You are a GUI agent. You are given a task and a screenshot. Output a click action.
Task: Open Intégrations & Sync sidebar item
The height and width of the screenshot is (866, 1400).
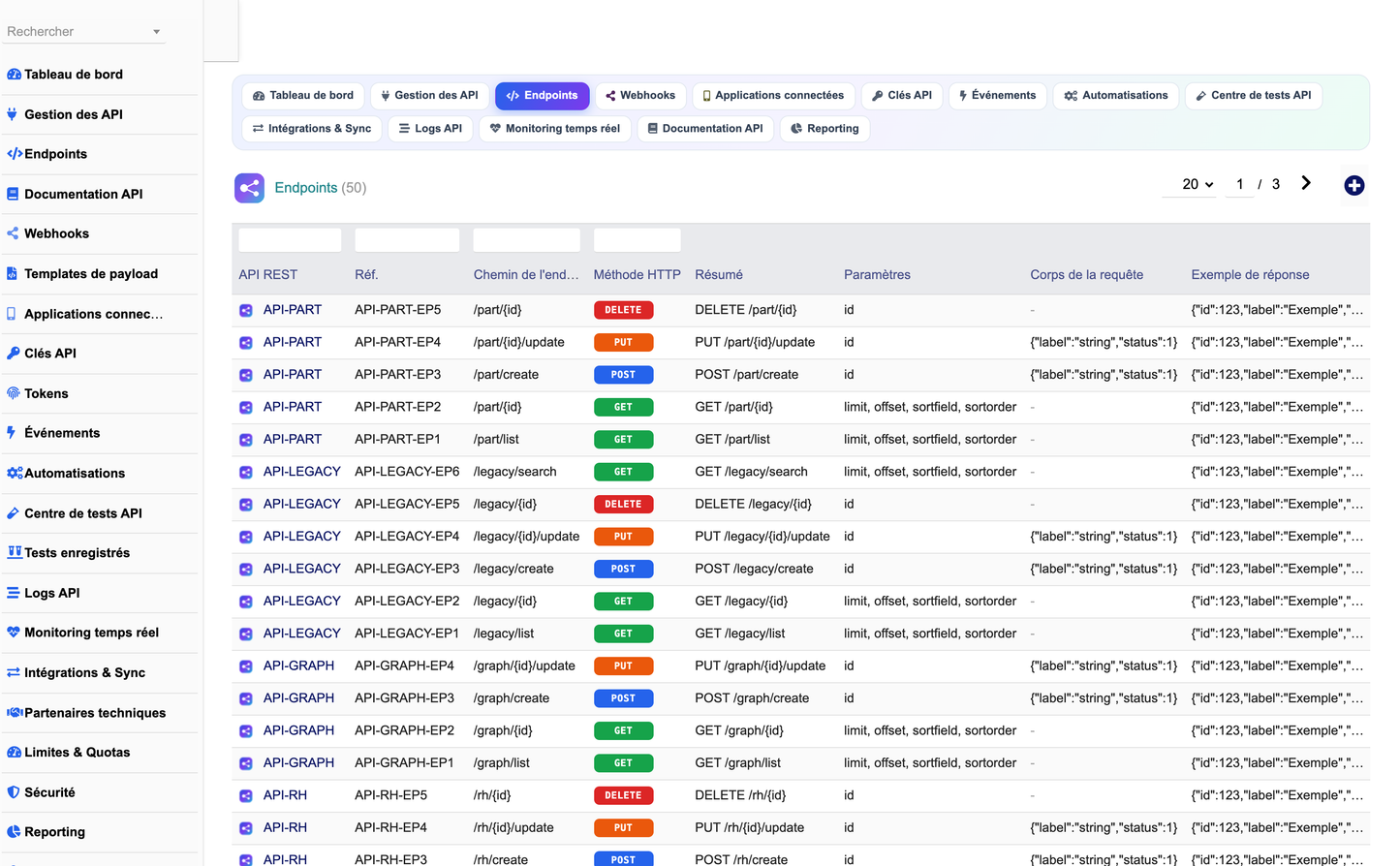click(x=84, y=673)
